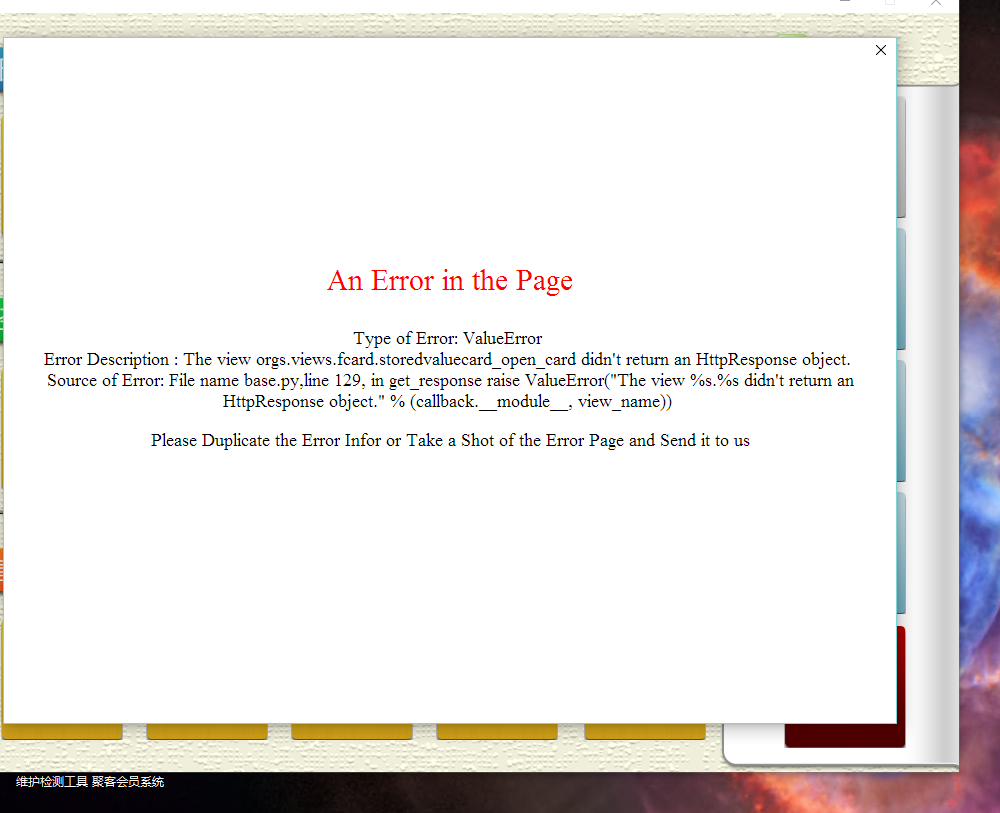1000x813 pixels.
Task: Click the "Source of Error: File name base.py" line
Action: pyautogui.click(x=450, y=381)
